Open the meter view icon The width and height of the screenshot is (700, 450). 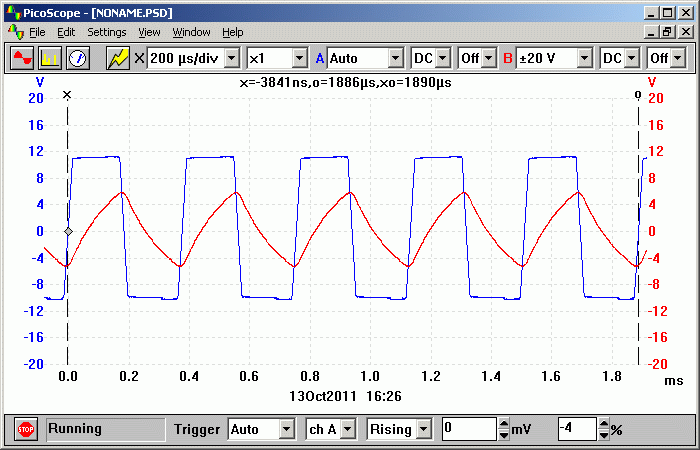coord(78,57)
